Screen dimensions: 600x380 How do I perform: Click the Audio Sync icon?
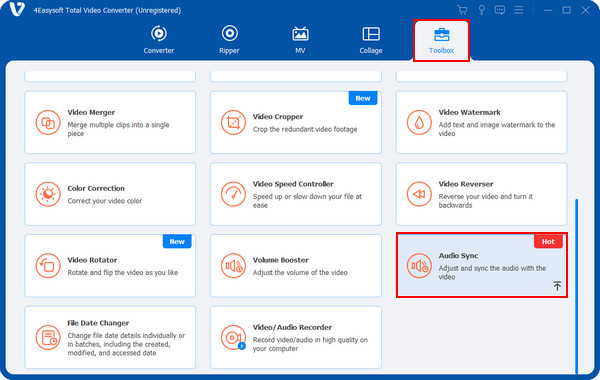(419, 266)
